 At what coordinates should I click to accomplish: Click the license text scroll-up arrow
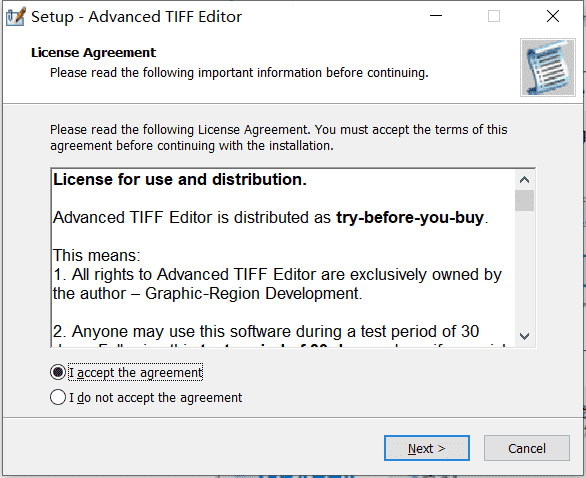pyautogui.click(x=524, y=180)
